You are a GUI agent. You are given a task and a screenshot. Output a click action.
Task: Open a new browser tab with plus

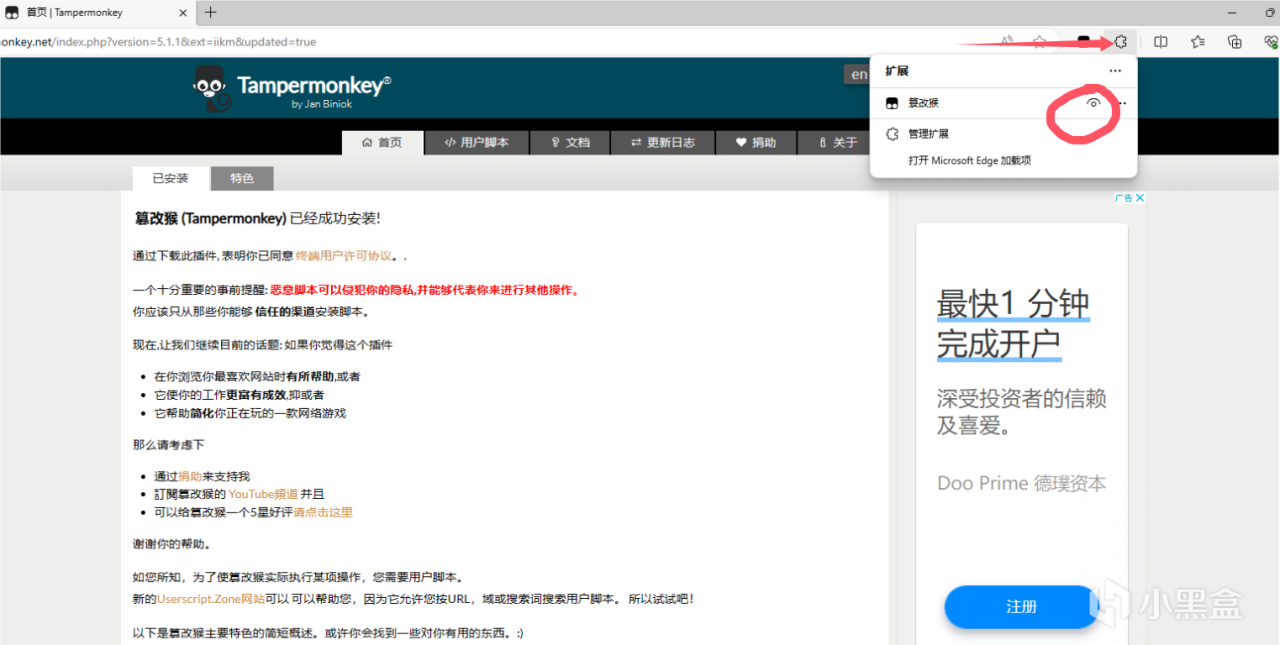(x=210, y=13)
